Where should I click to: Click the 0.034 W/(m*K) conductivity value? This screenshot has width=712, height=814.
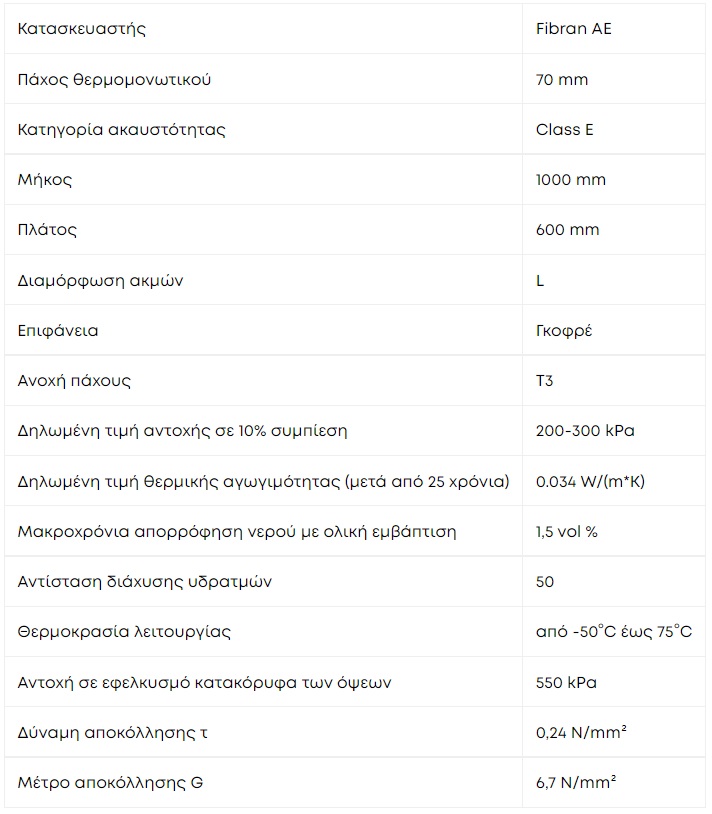(590, 481)
